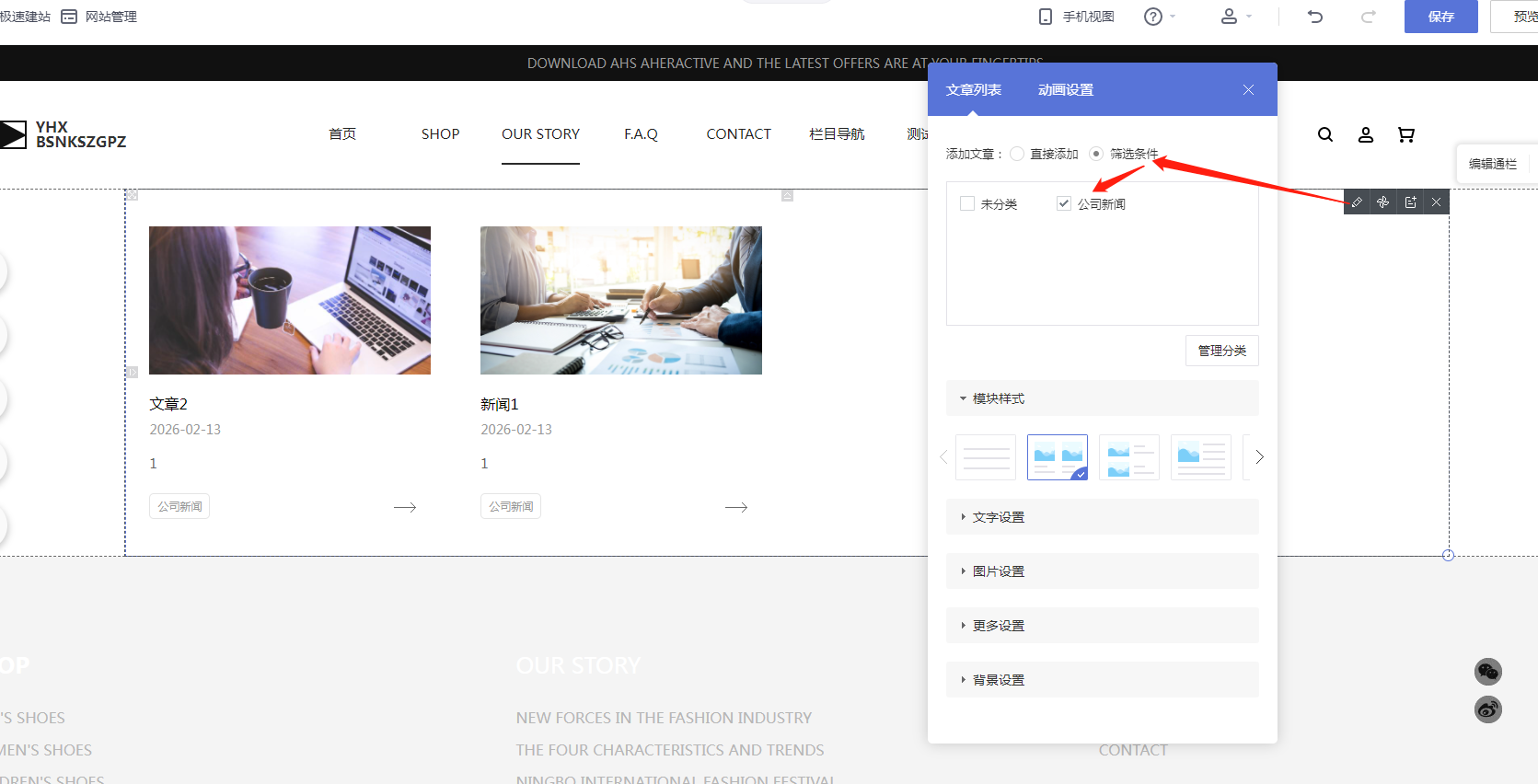Uncheck the 公司新闻 category checkbox
Image resolution: width=1538 pixels, height=784 pixels.
(x=1064, y=204)
